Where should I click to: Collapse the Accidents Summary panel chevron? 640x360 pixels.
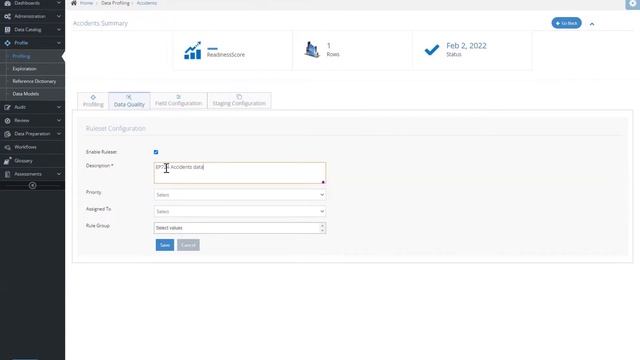point(592,24)
